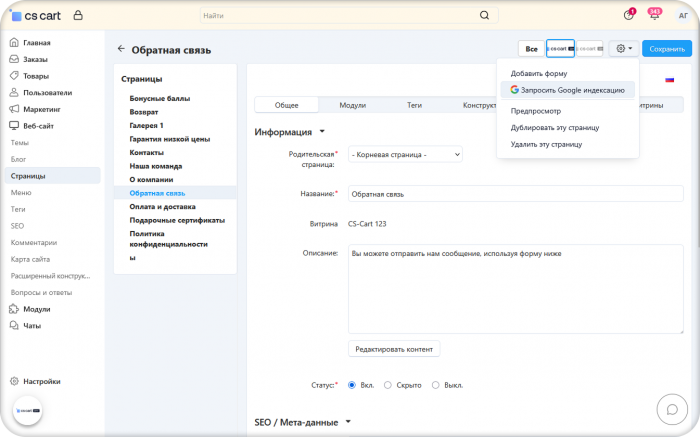Open Политика конфиденциальности page link

[x=168, y=239]
